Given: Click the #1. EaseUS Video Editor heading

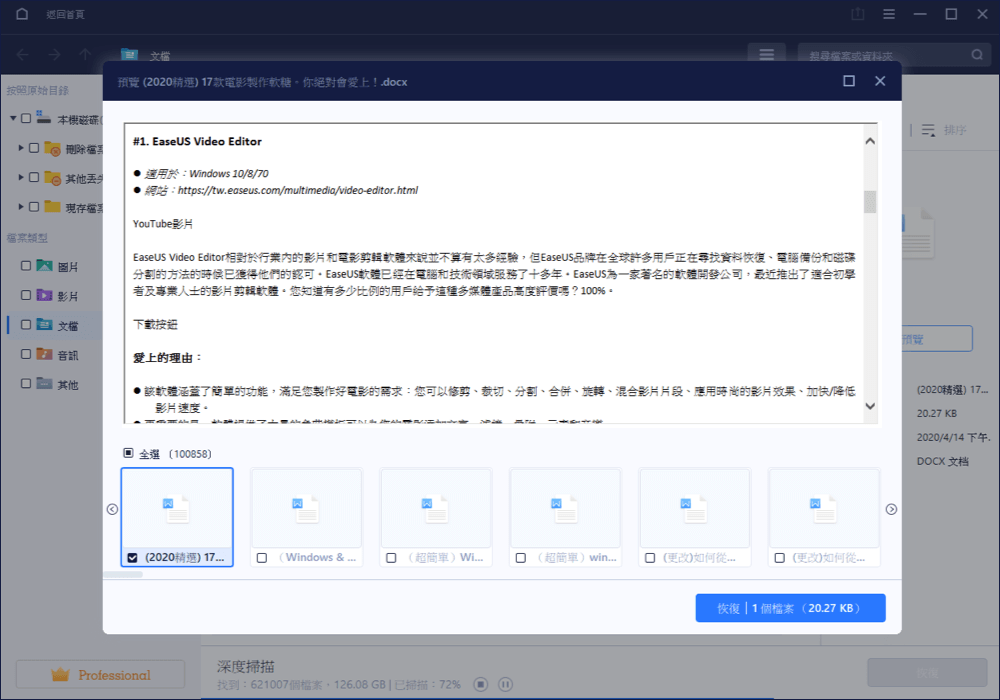Looking at the screenshot, I should click(x=197, y=142).
